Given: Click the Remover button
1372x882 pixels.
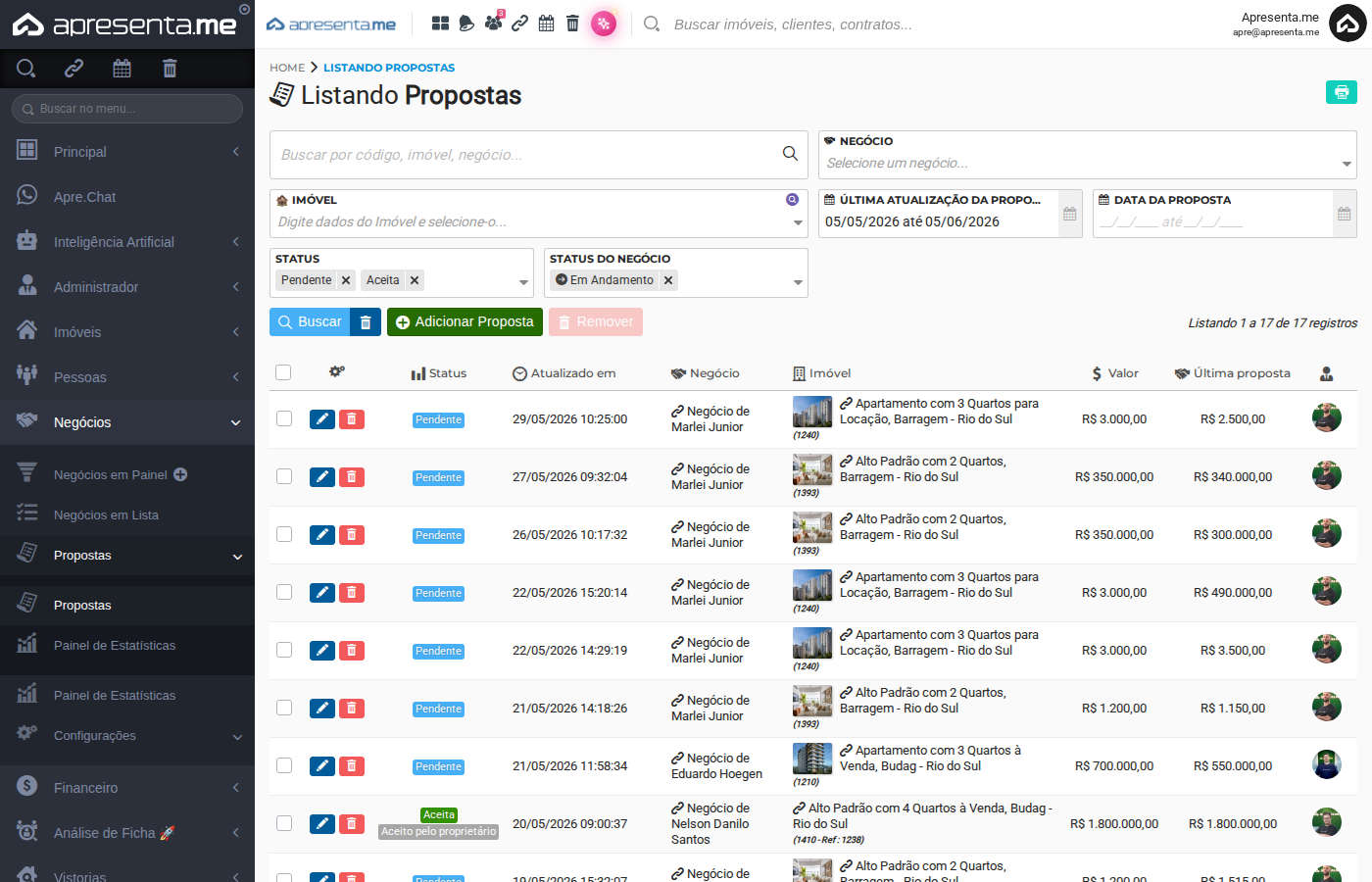Looking at the screenshot, I should coord(596,322).
